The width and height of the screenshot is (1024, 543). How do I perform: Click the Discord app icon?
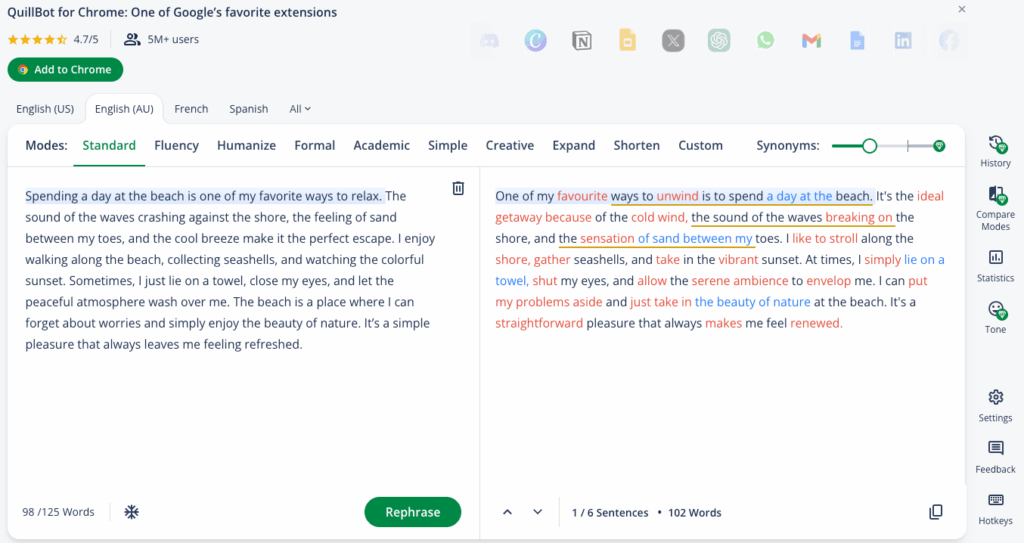tap(489, 41)
